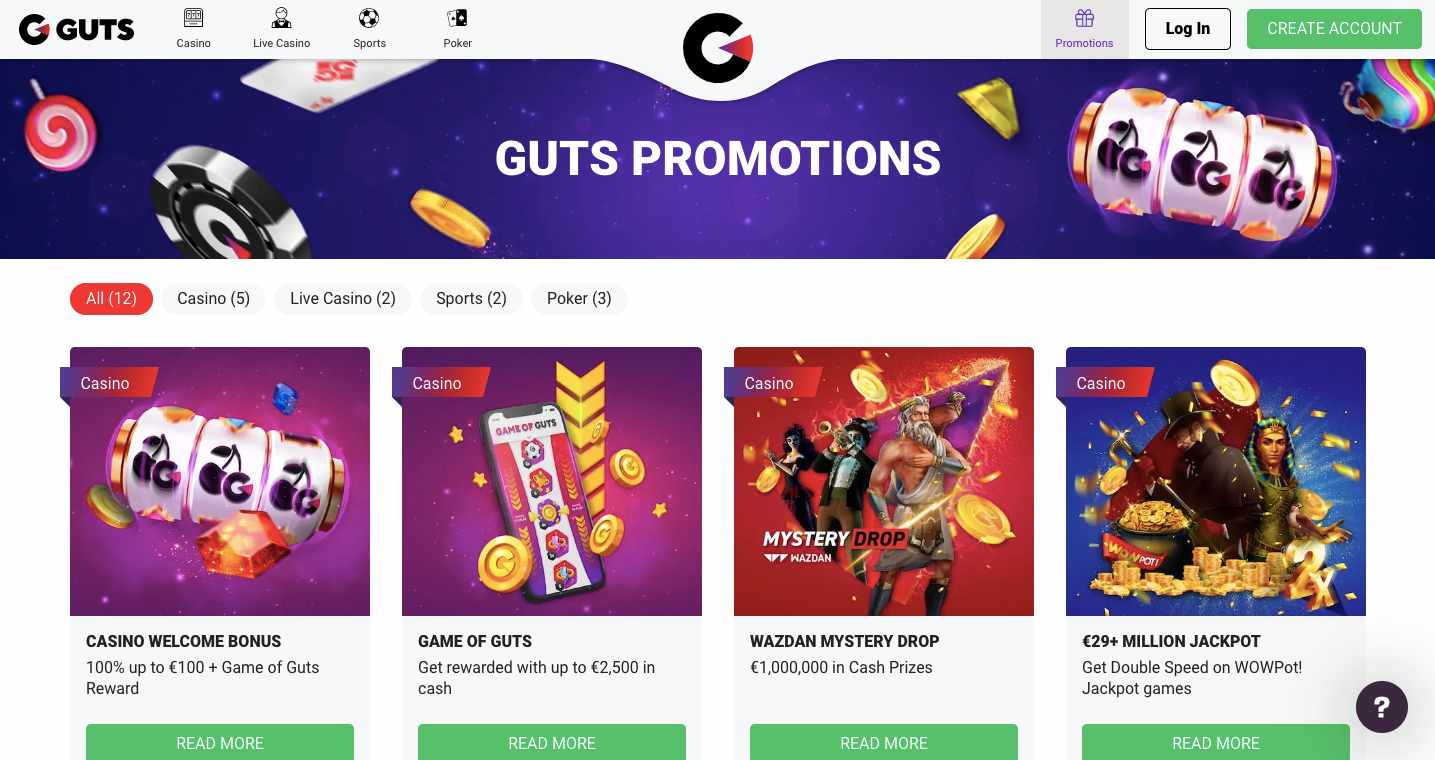Click the center Guts G emblem
Image resolution: width=1435 pixels, height=760 pixels.
click(x=718, y=48)
